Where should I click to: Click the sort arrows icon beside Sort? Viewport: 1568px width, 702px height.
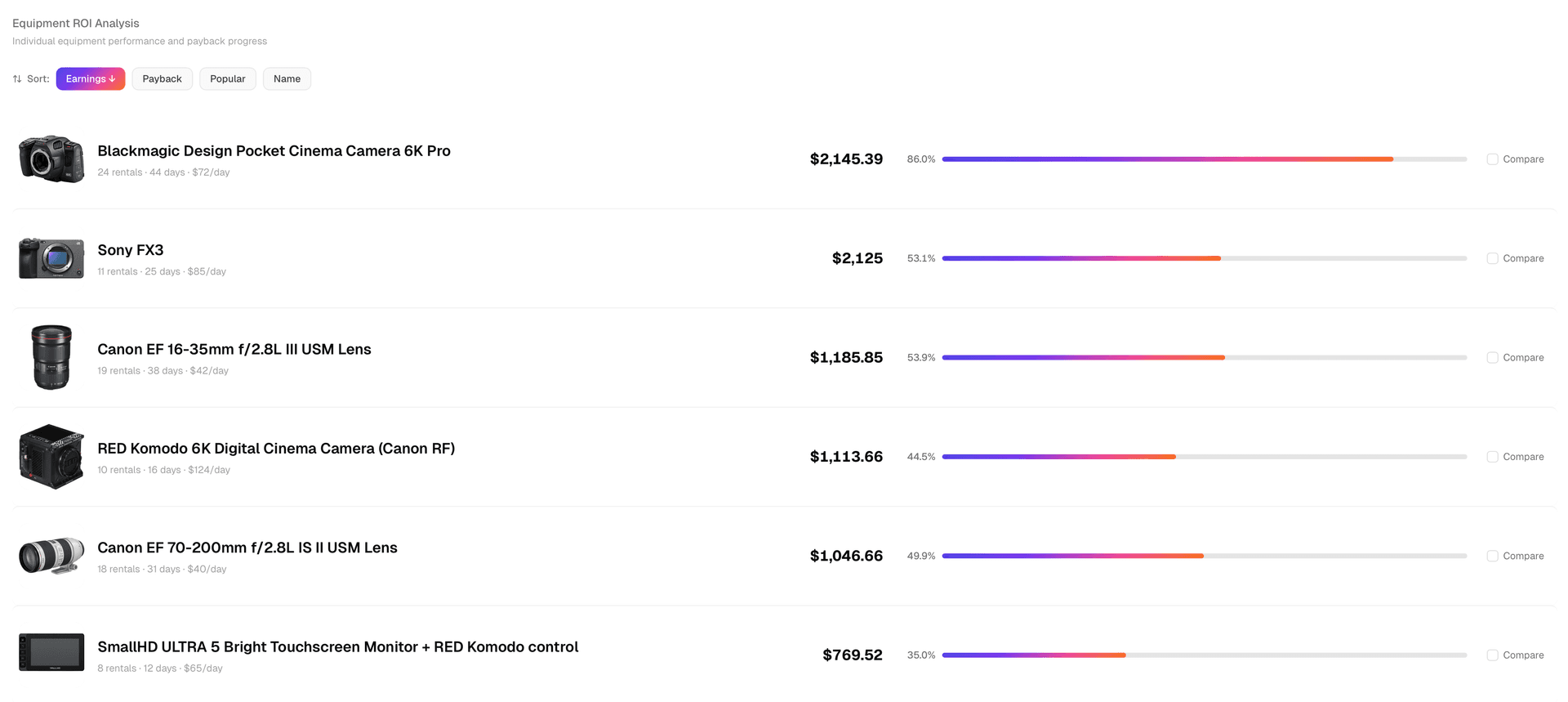(16, 78)
